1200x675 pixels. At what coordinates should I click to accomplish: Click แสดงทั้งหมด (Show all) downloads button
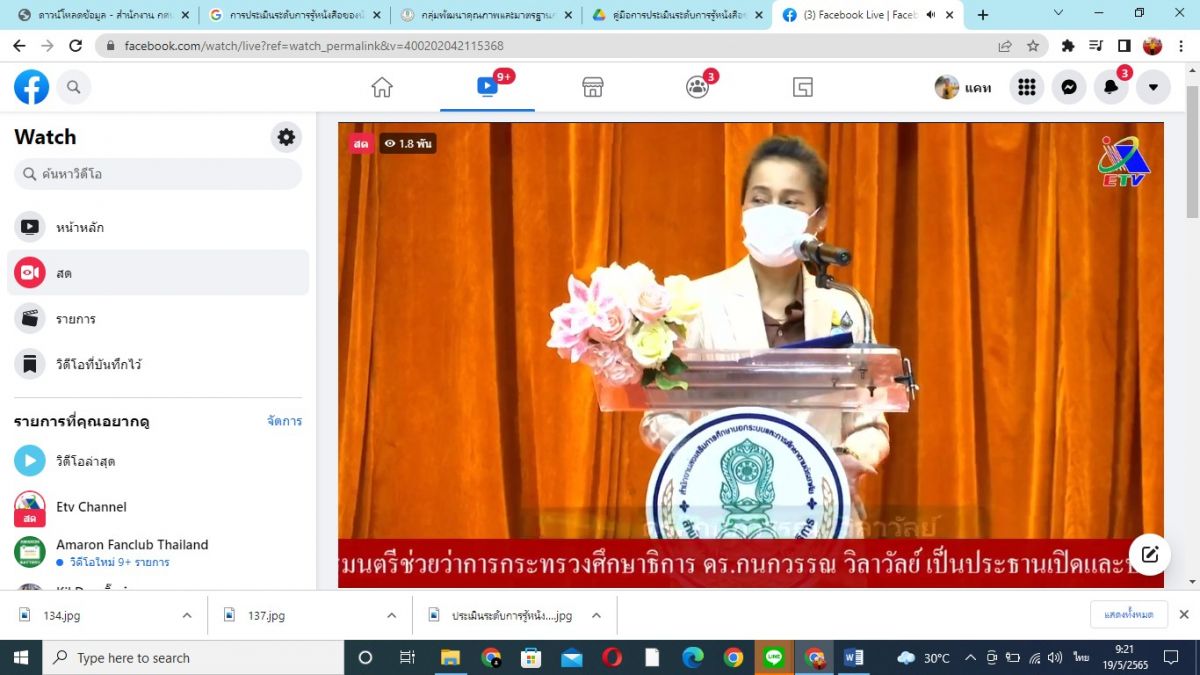click(x=1128, y=615)
